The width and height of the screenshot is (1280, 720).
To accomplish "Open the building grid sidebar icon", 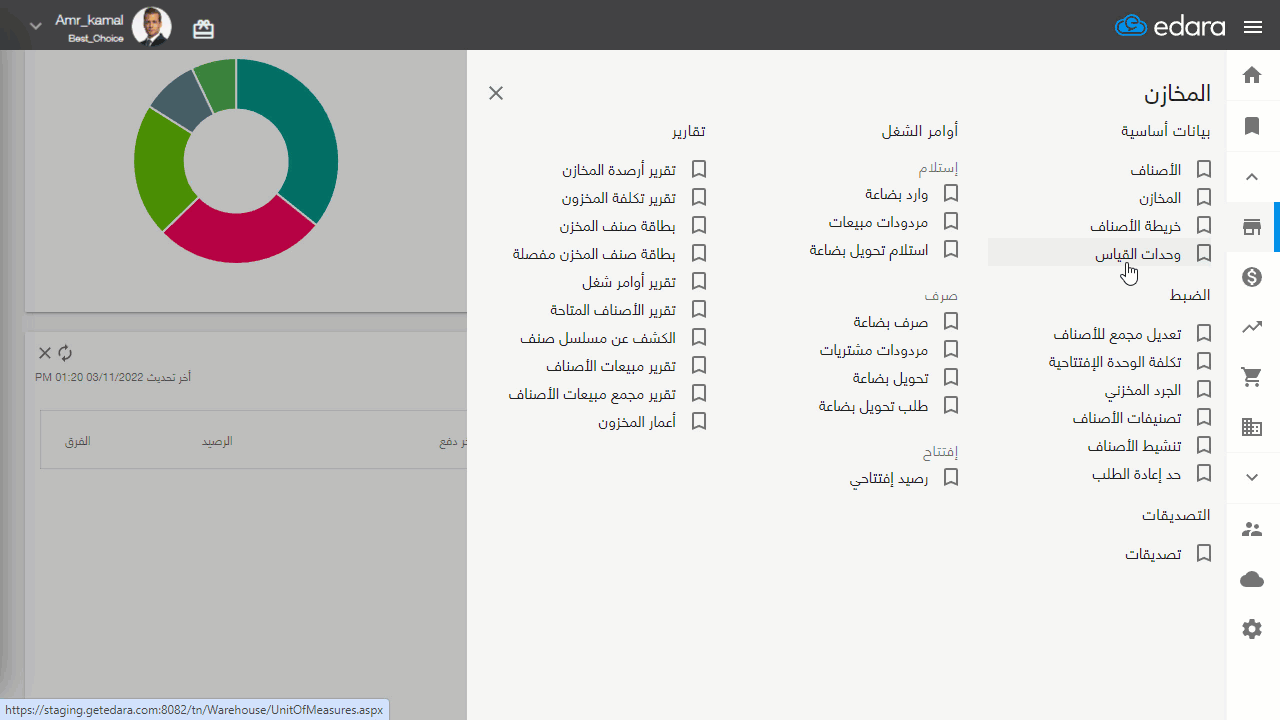I will click(1252, 427).
